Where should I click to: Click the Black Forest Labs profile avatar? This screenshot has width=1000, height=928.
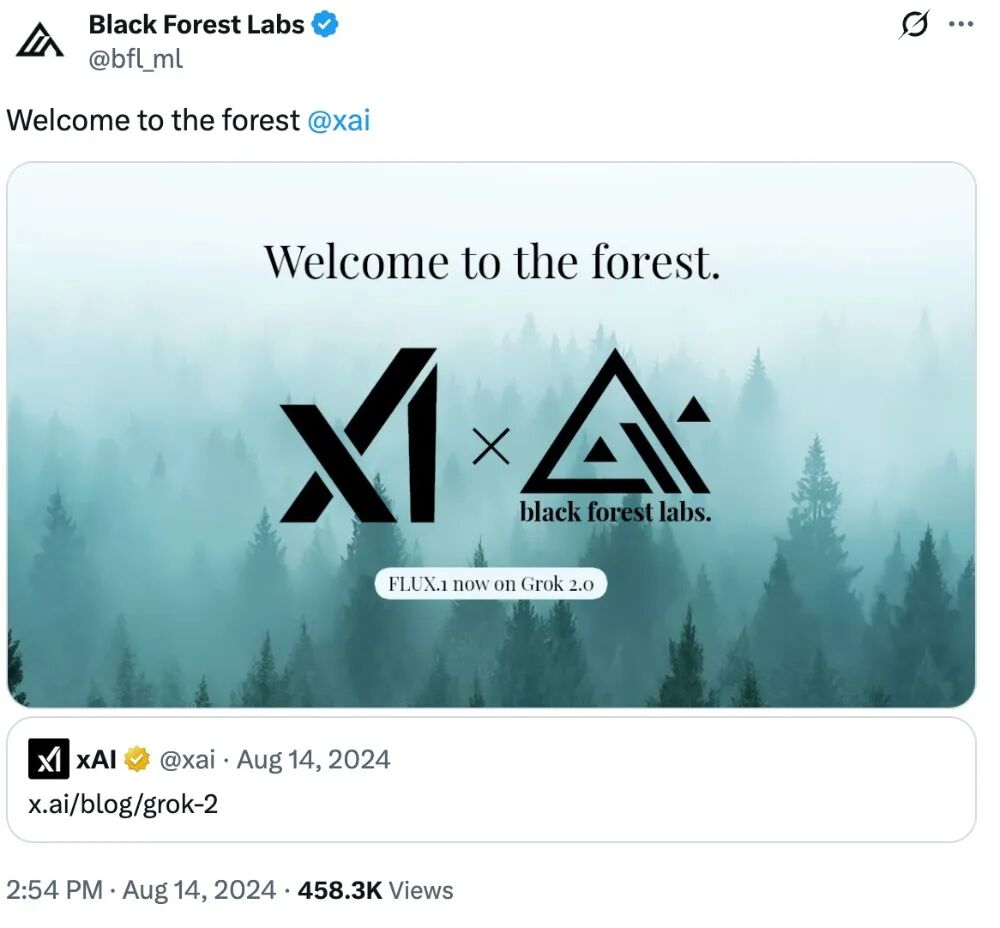click(x=40, y=40)
